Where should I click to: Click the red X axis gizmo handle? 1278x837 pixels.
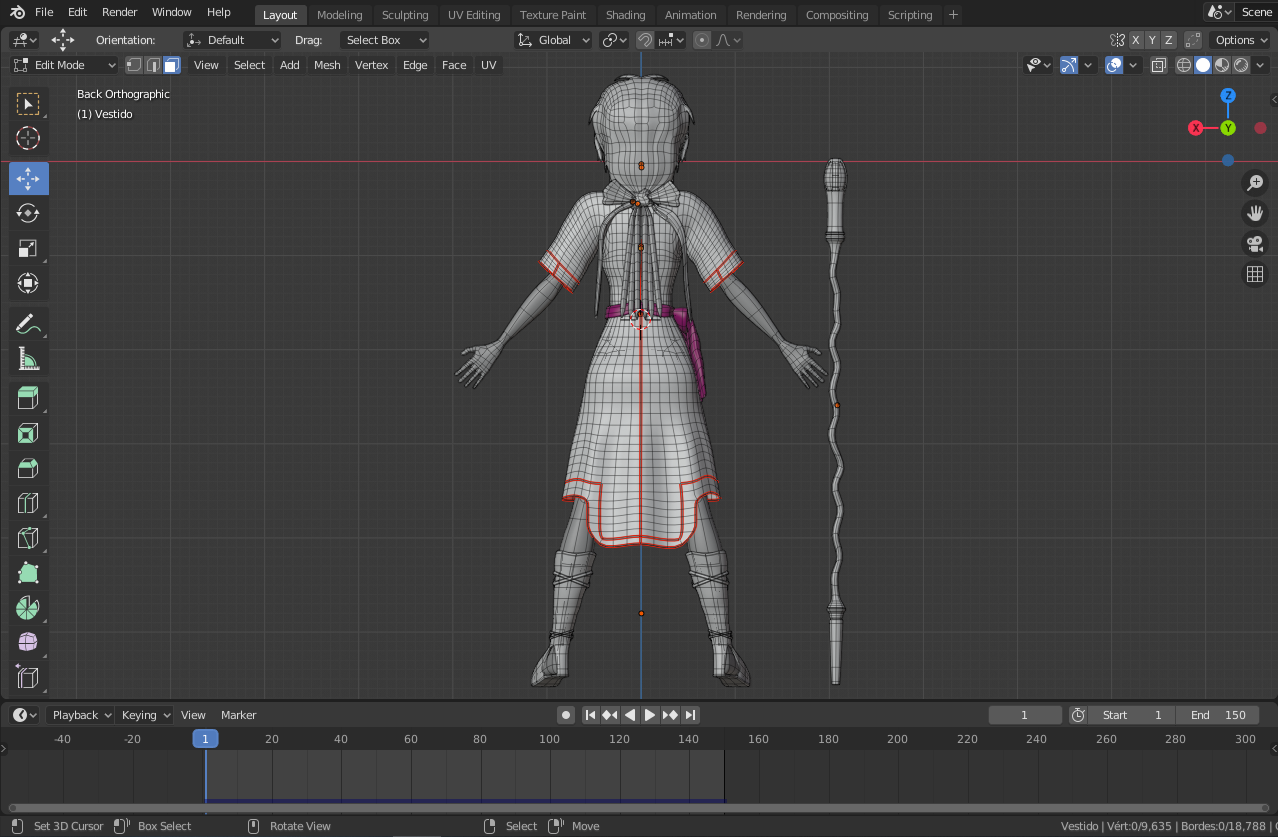[1195, 128]
